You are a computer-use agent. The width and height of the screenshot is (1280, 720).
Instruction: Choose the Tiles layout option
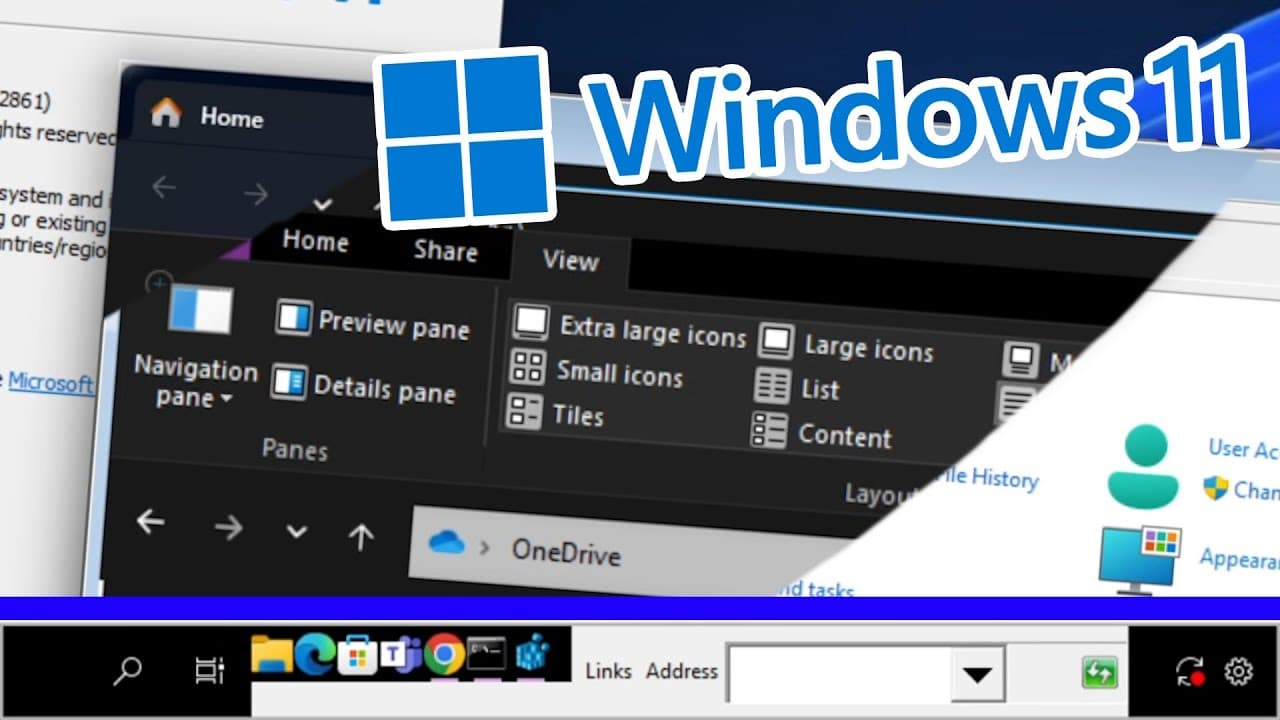tap(555, 413)
